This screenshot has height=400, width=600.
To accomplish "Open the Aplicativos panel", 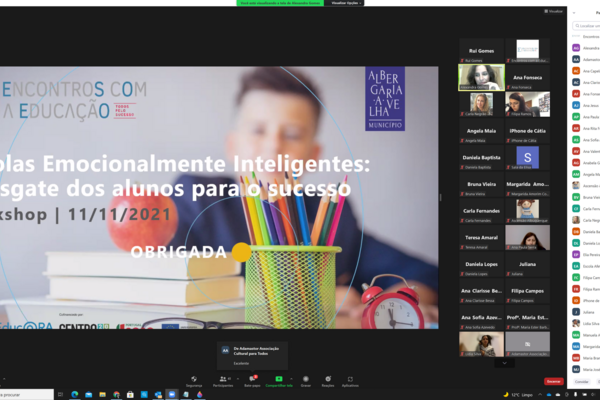I will [350, 381].
